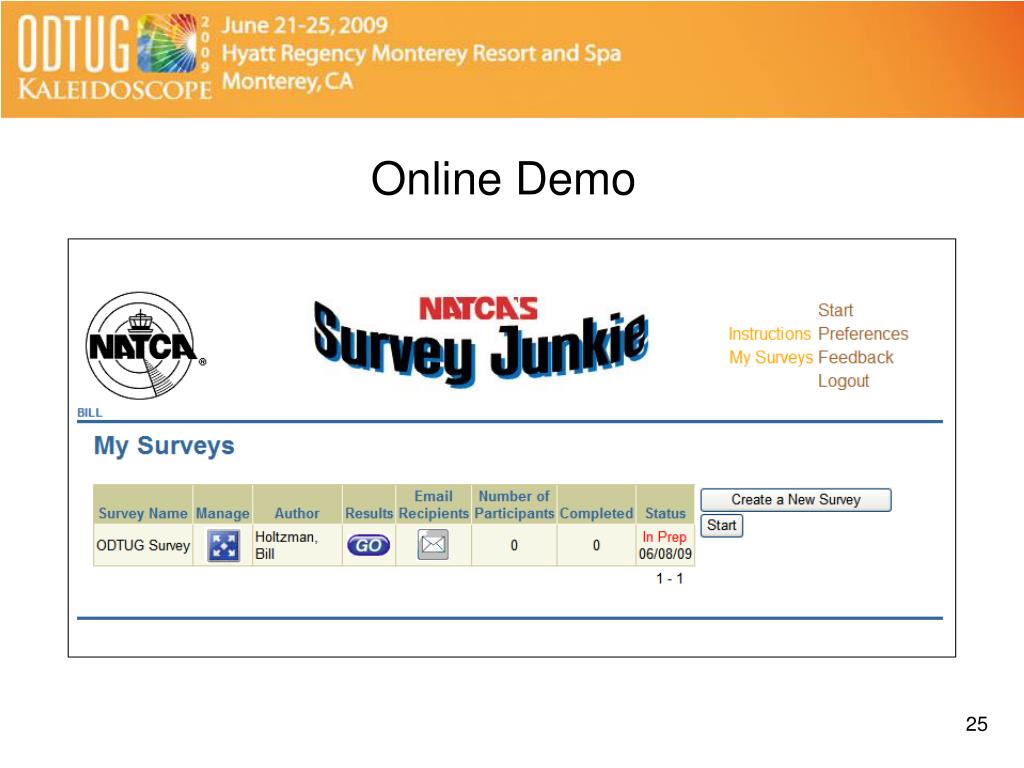
Task: Open the Start navigation link
Action: point(835,310)
